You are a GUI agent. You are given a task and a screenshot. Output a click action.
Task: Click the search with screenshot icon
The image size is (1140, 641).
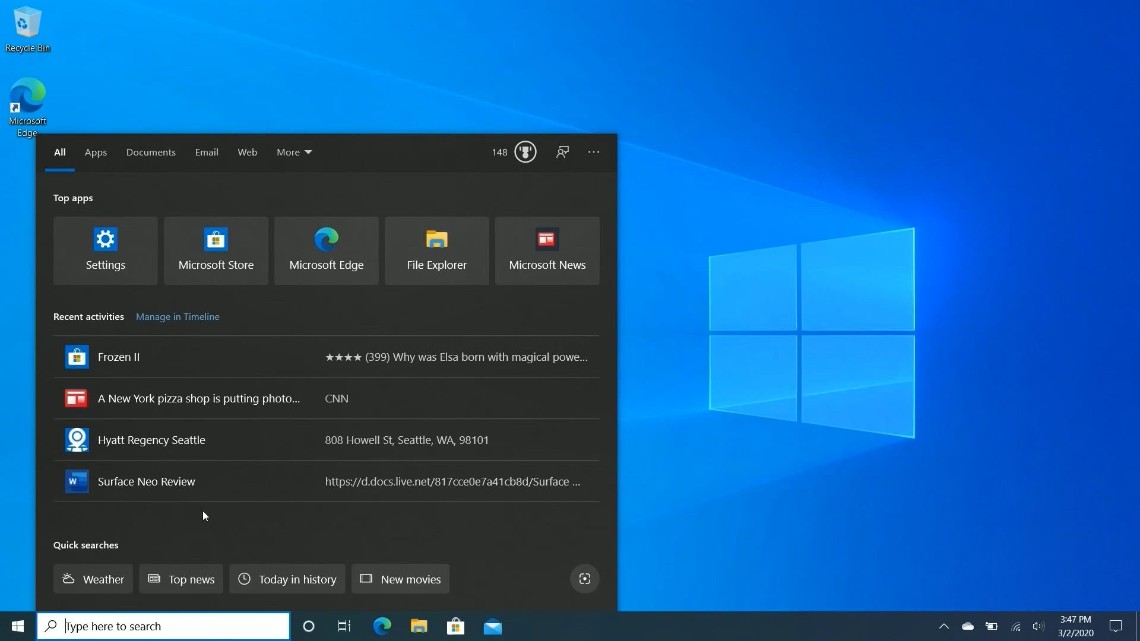(585, 579)
